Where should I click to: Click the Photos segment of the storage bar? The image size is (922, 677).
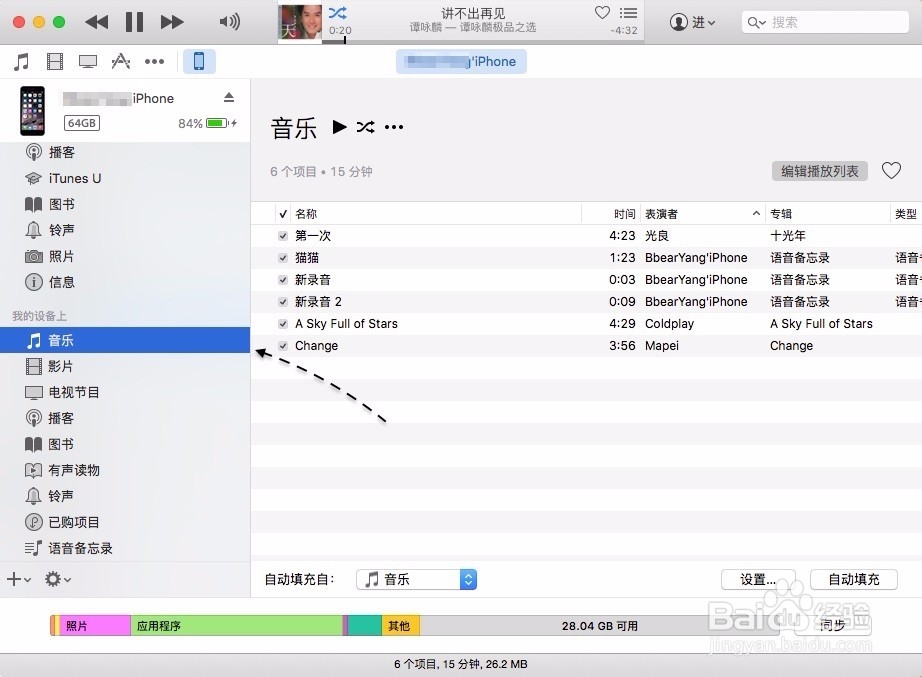pos(95,626)
